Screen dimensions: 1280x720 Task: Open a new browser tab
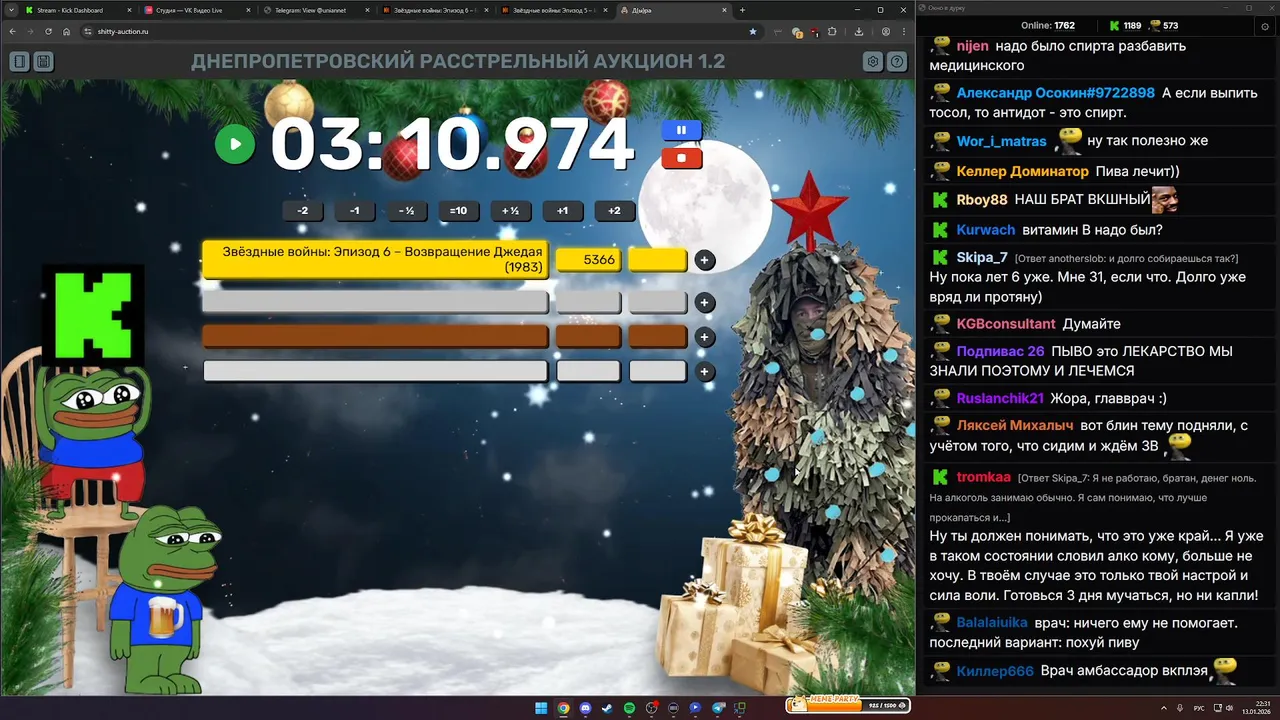pos(742,10)
